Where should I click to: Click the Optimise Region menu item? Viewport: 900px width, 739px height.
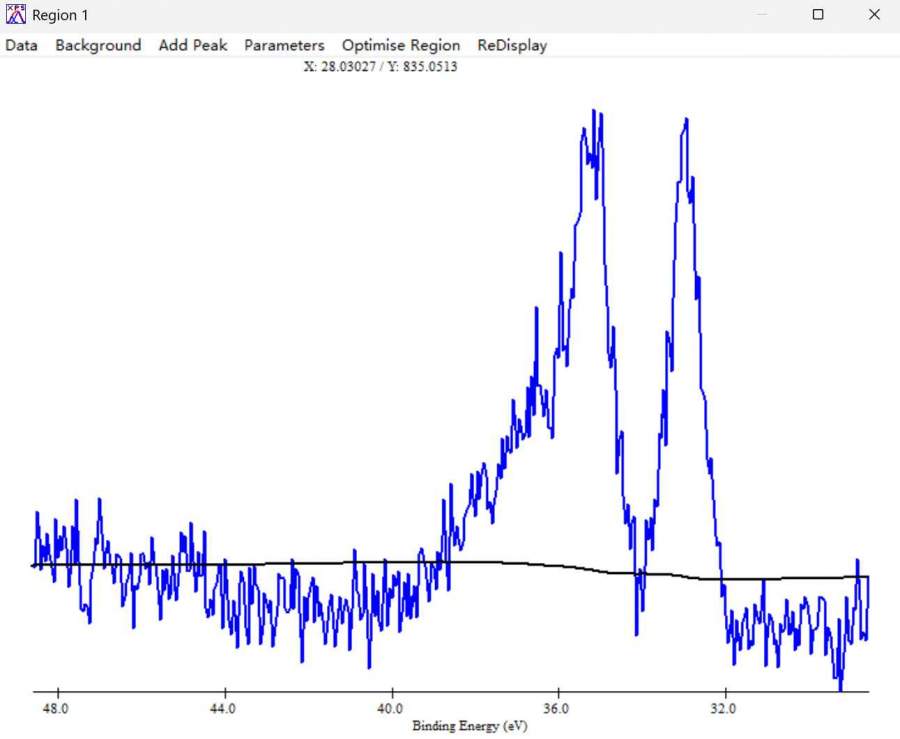[x=401, y=45]
